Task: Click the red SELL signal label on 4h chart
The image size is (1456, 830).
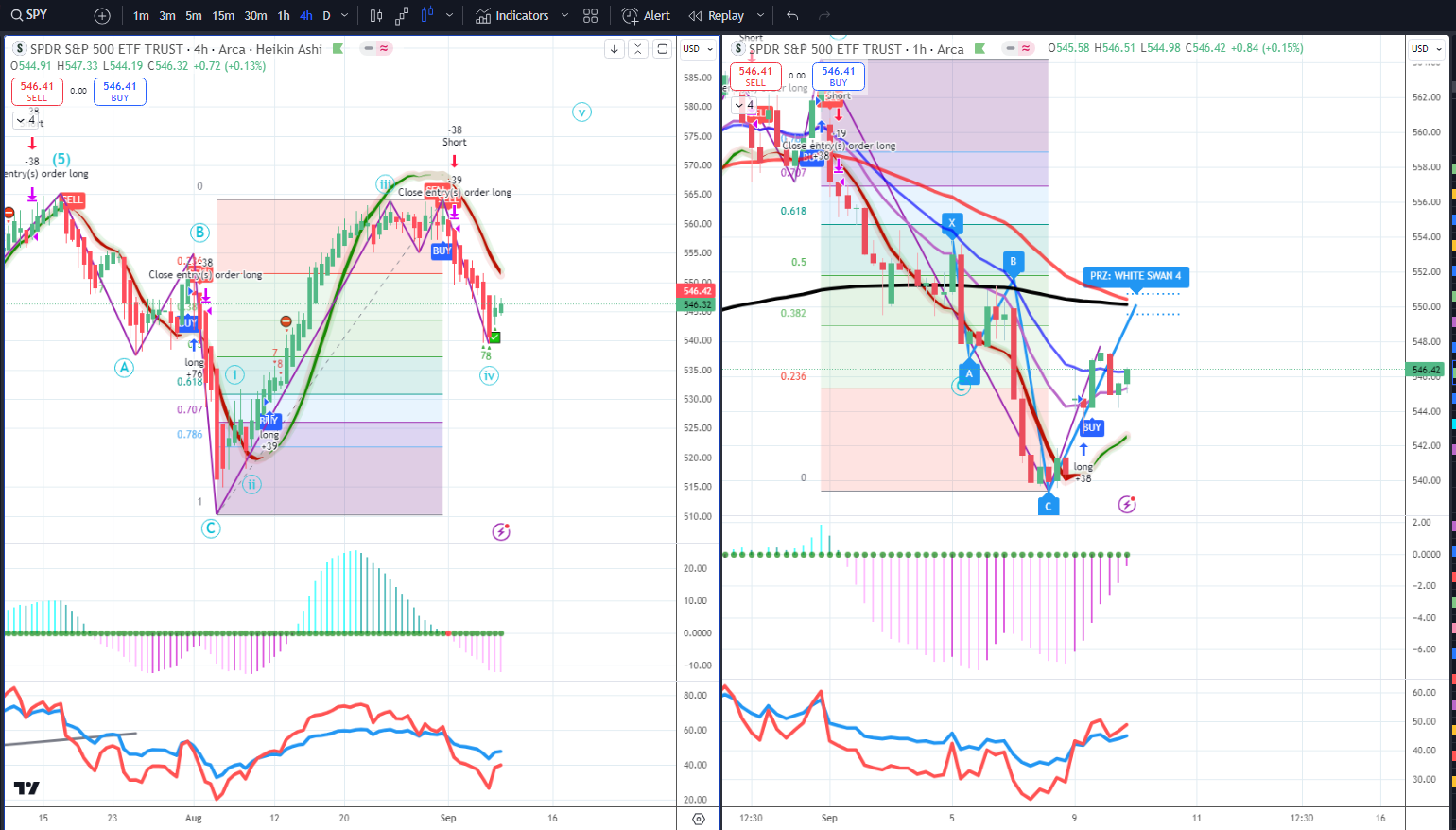Action: 73,199
